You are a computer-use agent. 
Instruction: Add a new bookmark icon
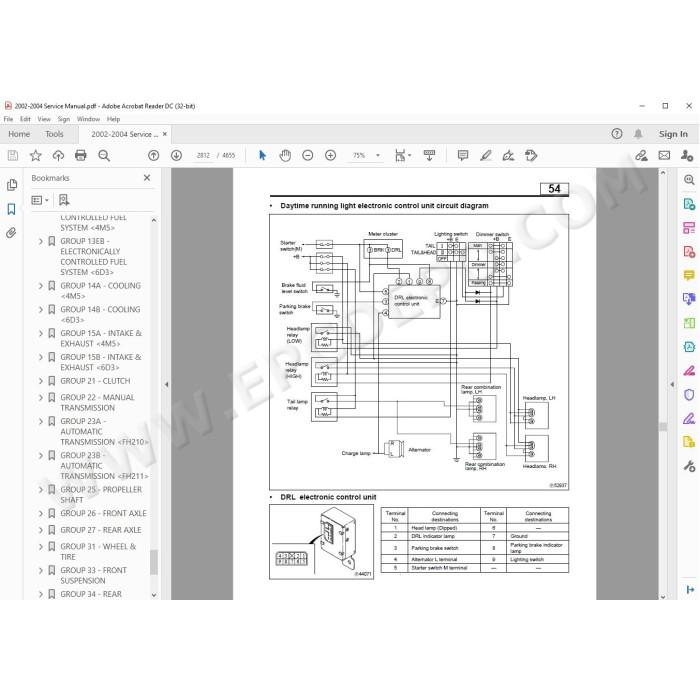click(x=64, y=200)
